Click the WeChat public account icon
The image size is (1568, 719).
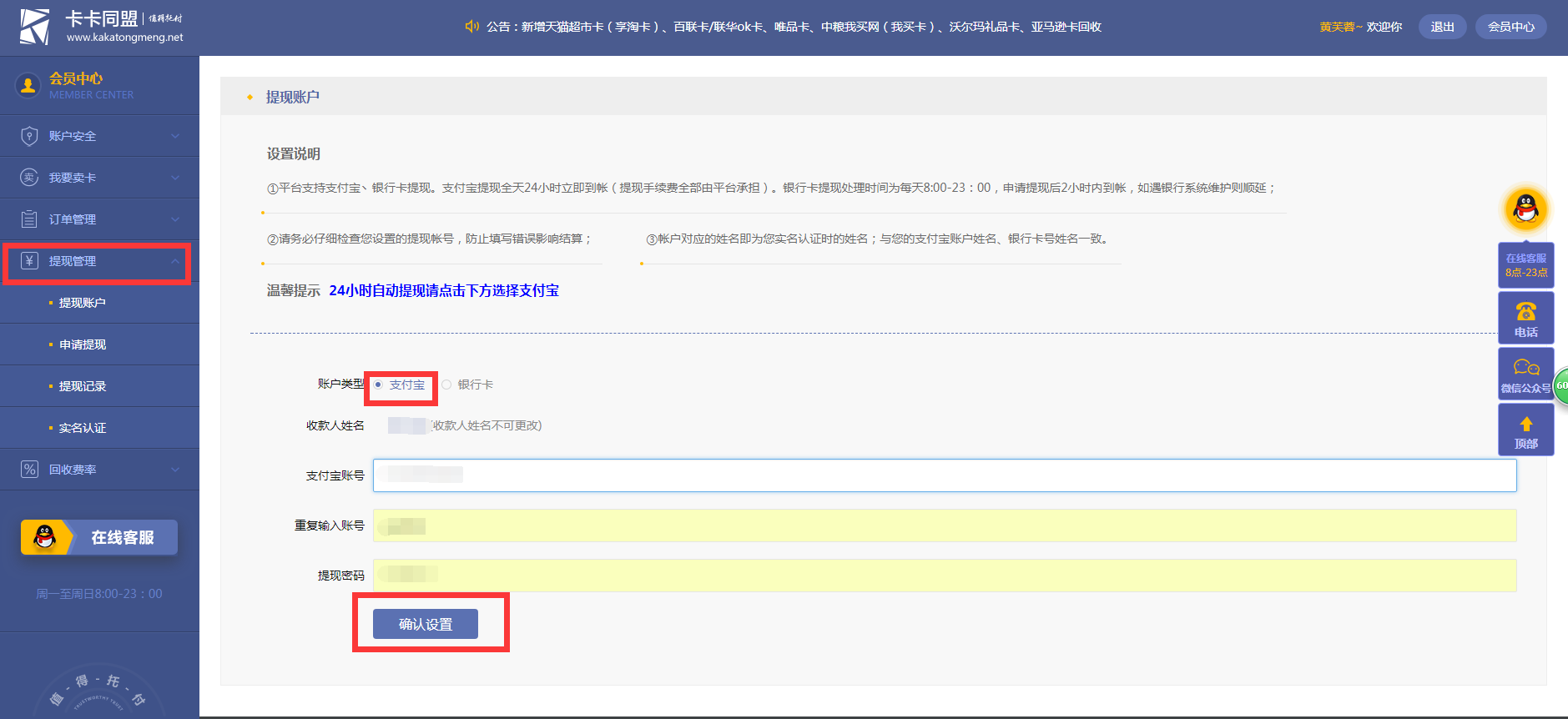[1526, 367]
